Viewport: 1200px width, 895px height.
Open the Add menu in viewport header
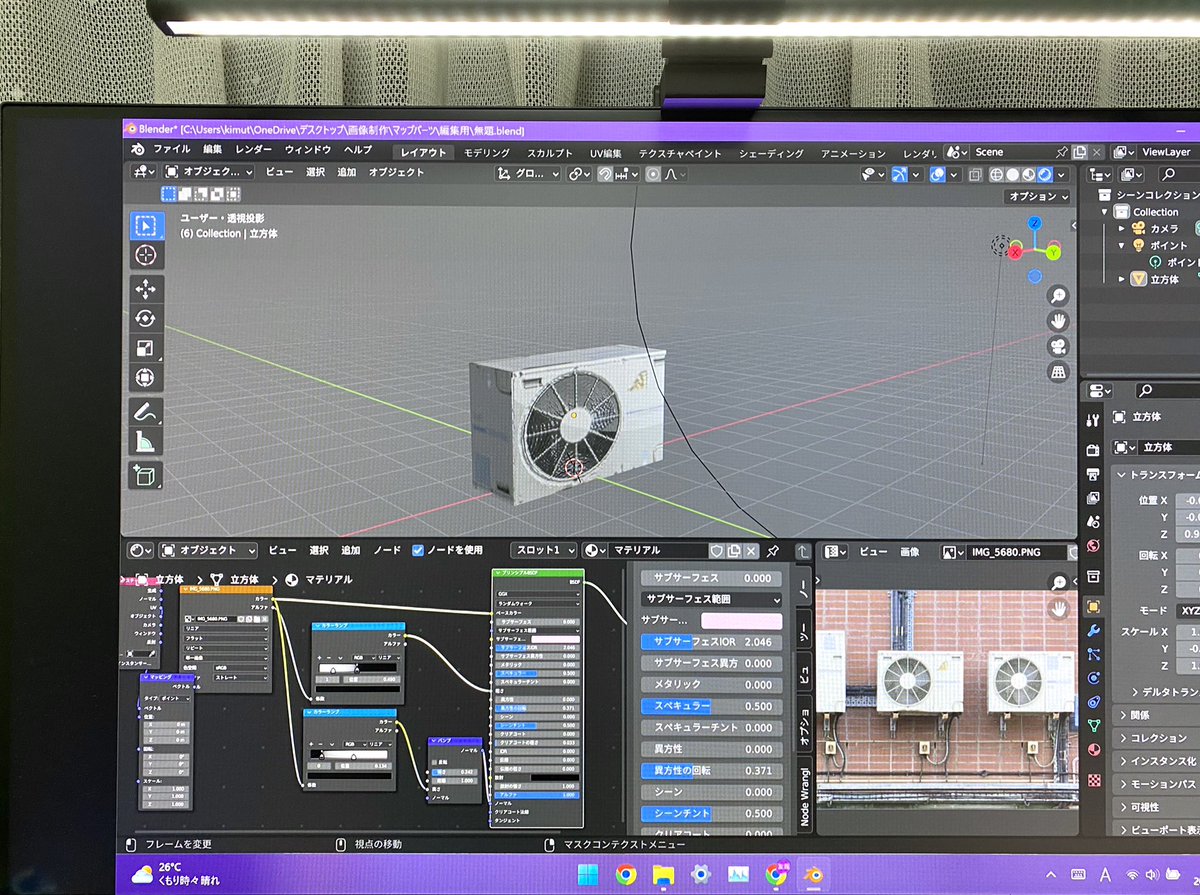[346, 172]
